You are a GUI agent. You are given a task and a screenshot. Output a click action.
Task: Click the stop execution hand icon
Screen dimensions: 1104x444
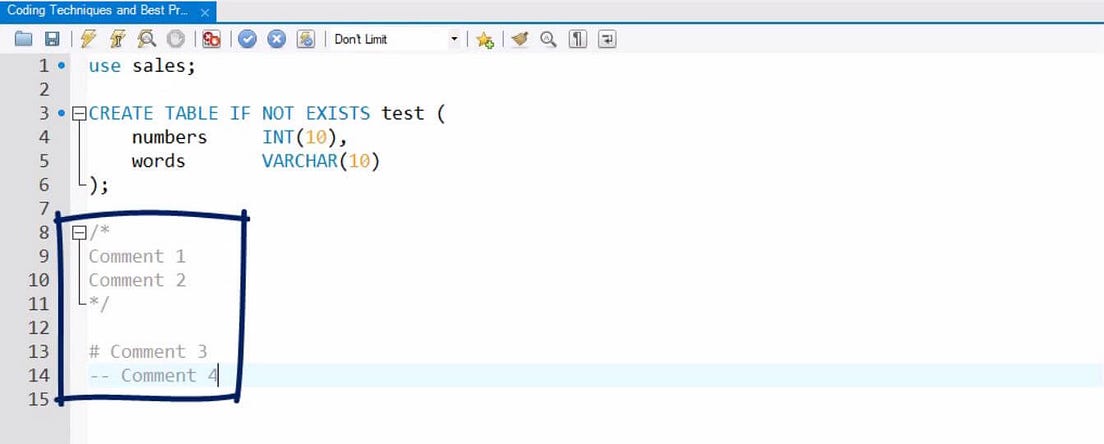tap(176, 39)
